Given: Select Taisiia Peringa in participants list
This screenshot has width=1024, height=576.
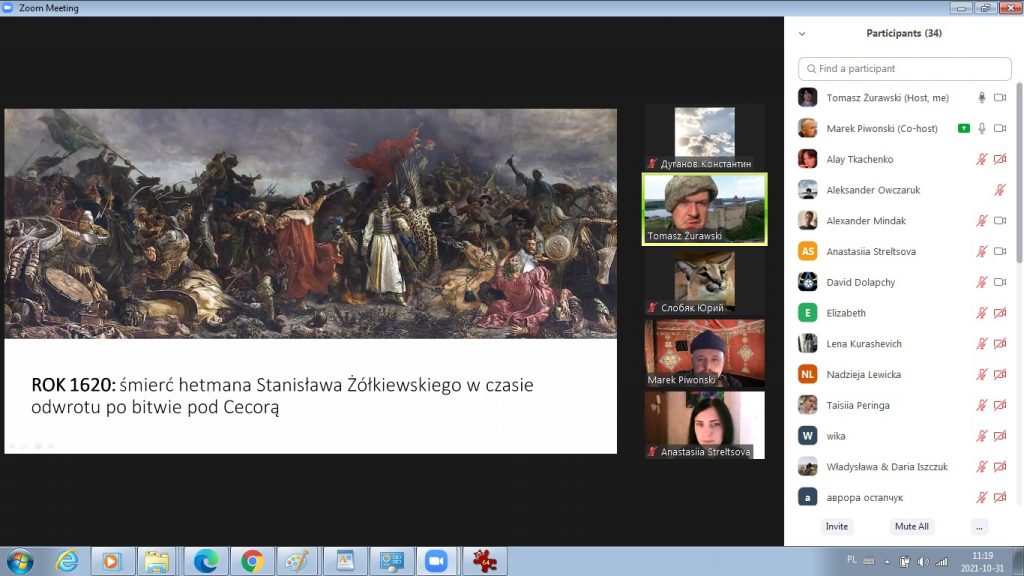Looking at the screenshot, I should point(858,405).
